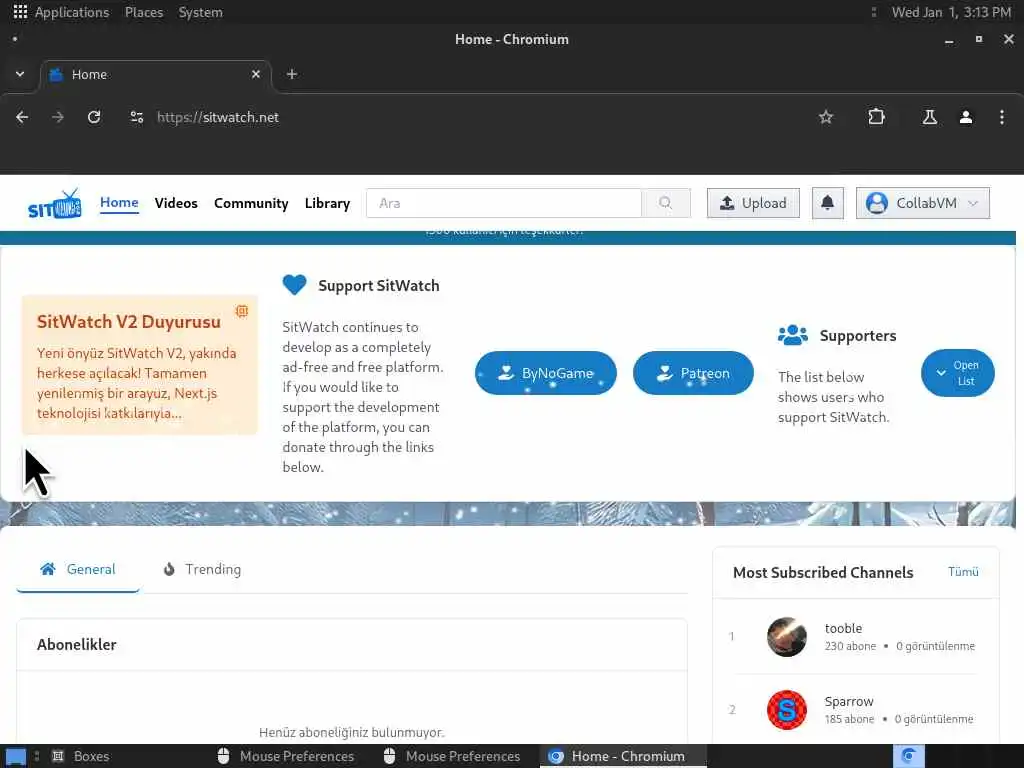Donate via the ByNoGame button
The height and width of the screenshot is (768, 1024).
[x=545, y=373]
